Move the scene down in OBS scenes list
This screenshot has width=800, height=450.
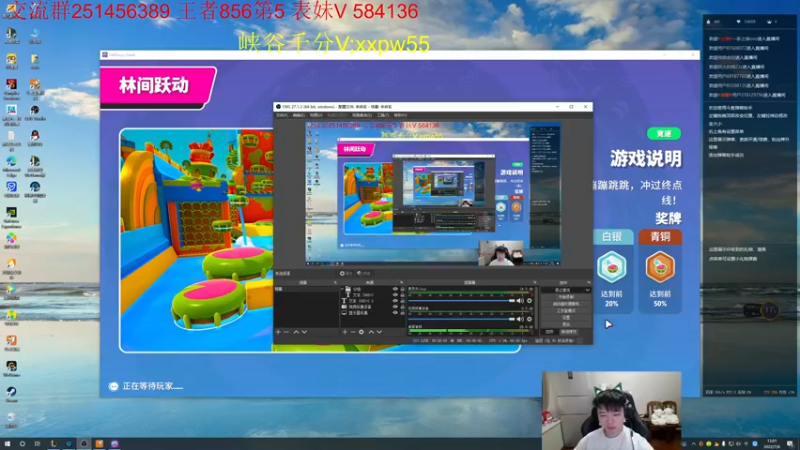click(x=304, y=332)
